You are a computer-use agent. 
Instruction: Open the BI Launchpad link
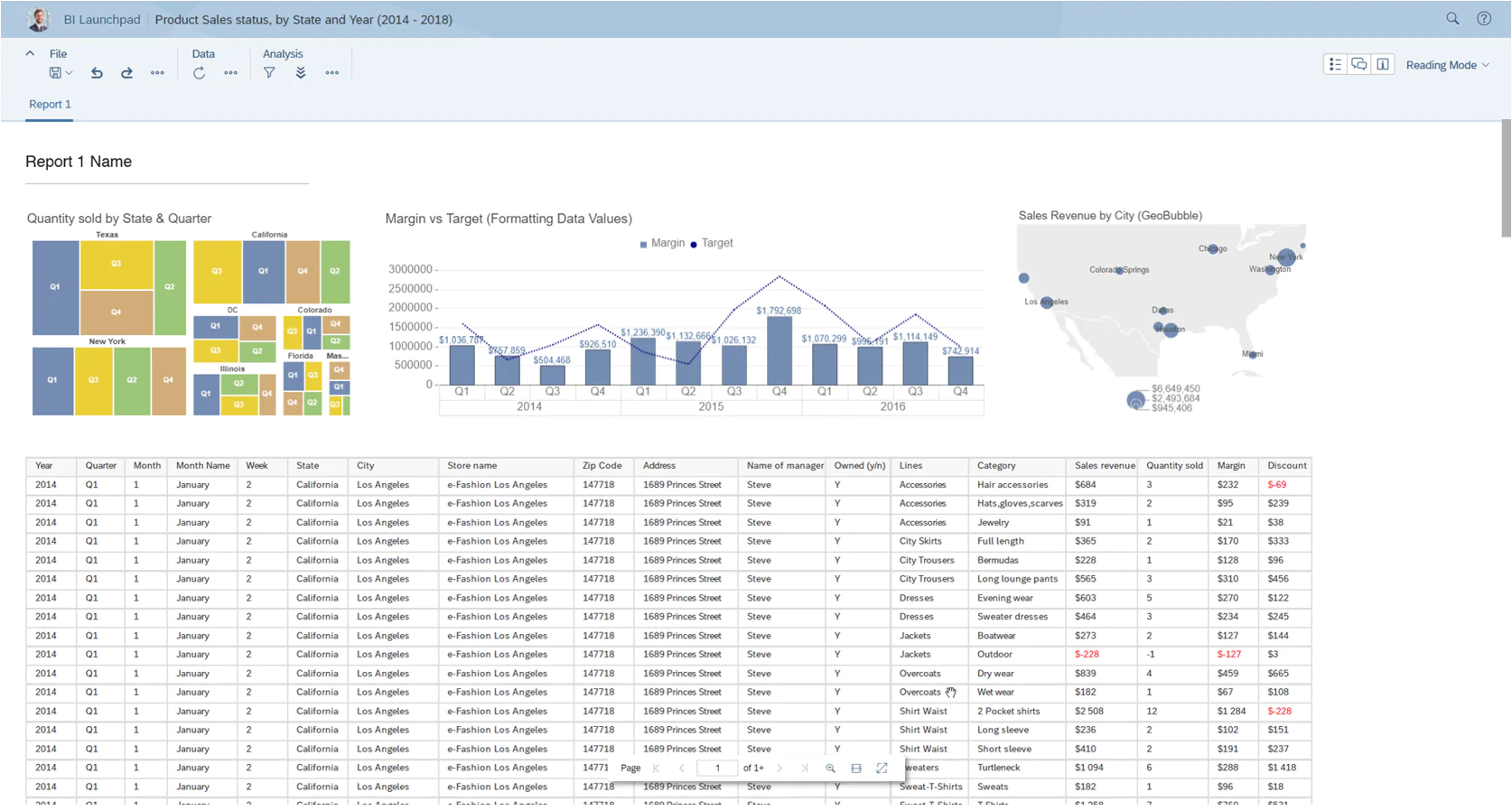102,19
